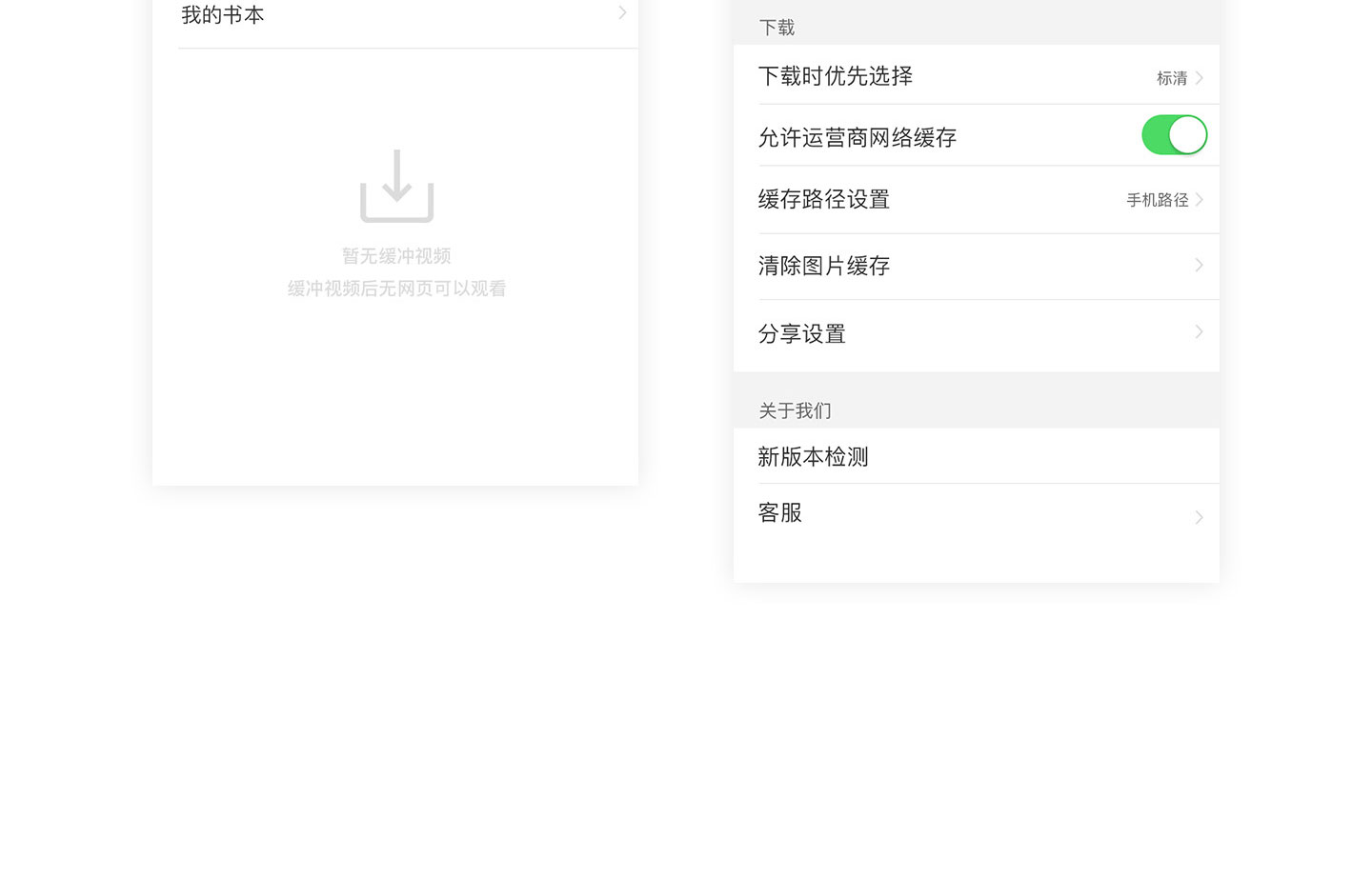Viewport: 1372px width, 878px height.
Task: Open 我的书本 menu entry
Action: [223, 15]
